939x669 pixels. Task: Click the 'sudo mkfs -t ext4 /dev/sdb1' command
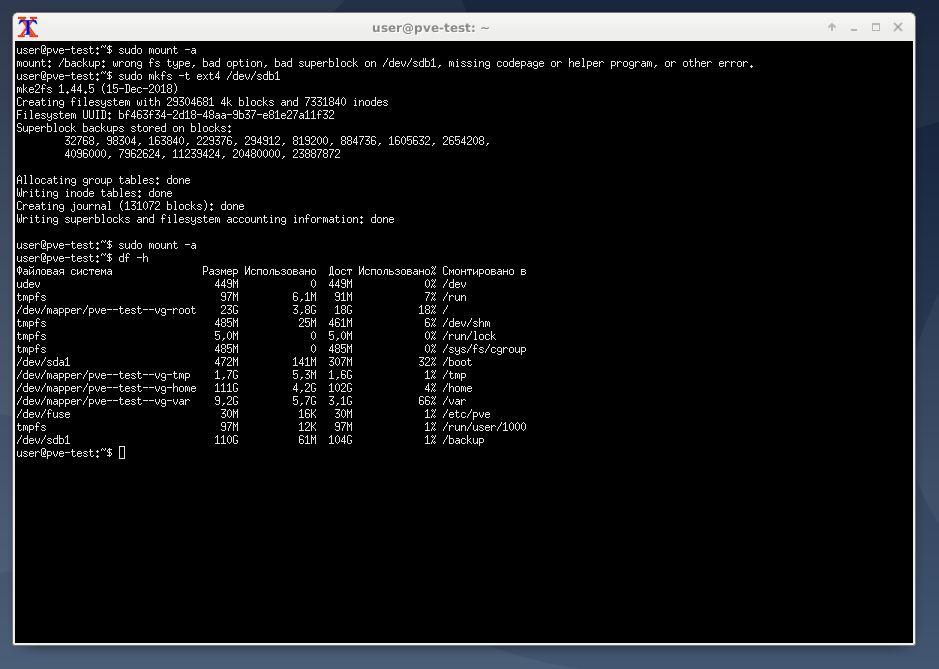click(x=199, y=76)
